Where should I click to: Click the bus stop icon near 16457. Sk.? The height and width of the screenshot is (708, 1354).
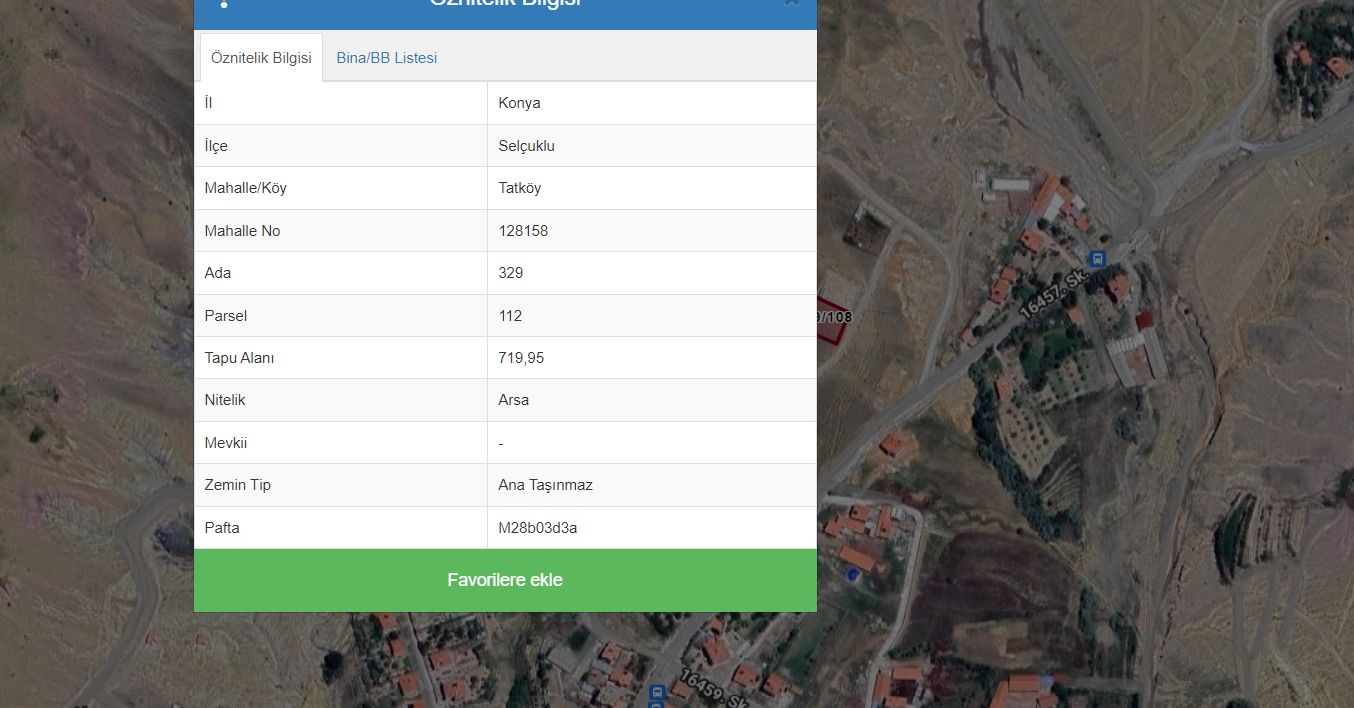click(1098, 259)
